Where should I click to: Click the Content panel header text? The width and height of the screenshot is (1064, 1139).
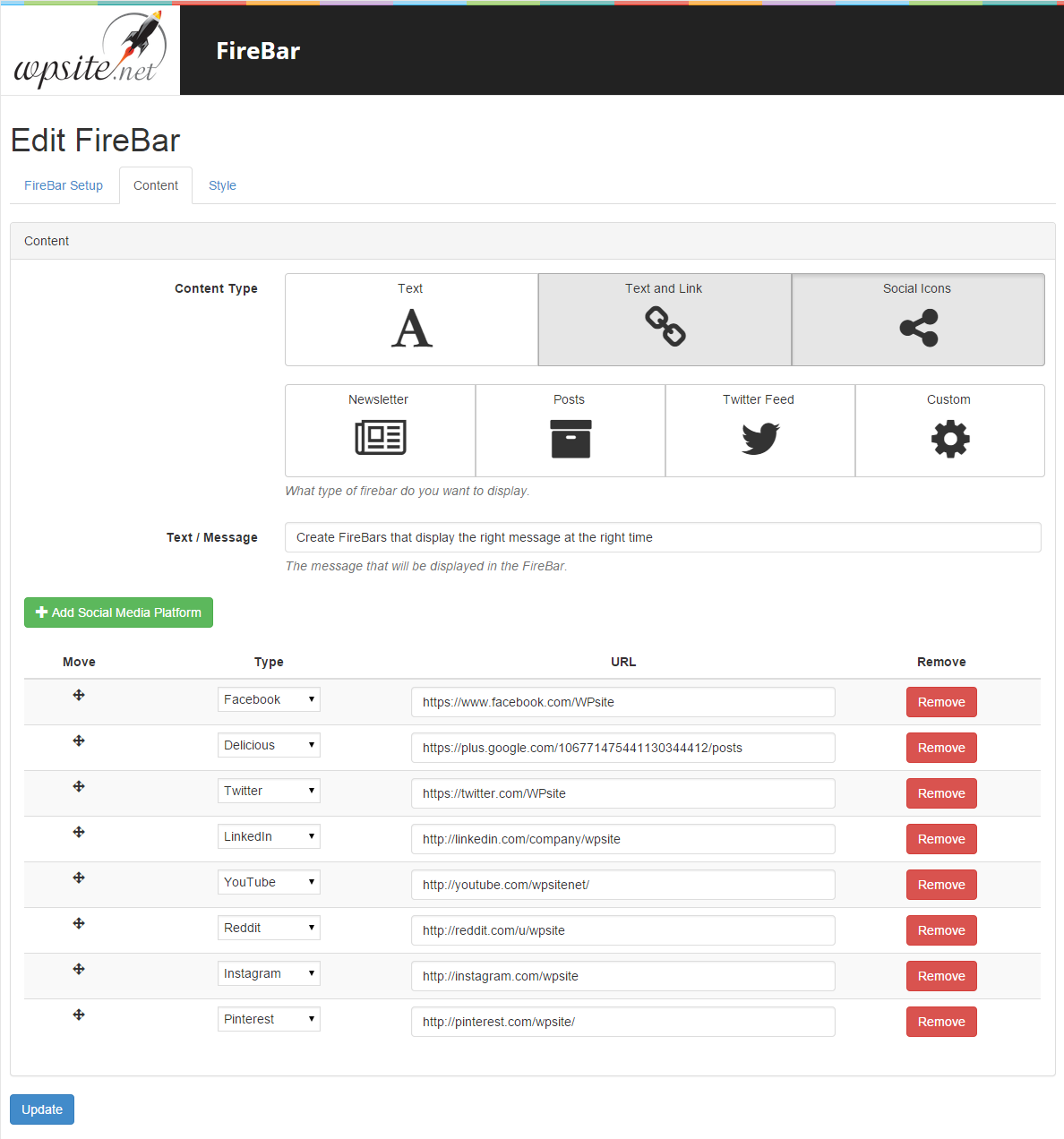click(x=47, y=241)
